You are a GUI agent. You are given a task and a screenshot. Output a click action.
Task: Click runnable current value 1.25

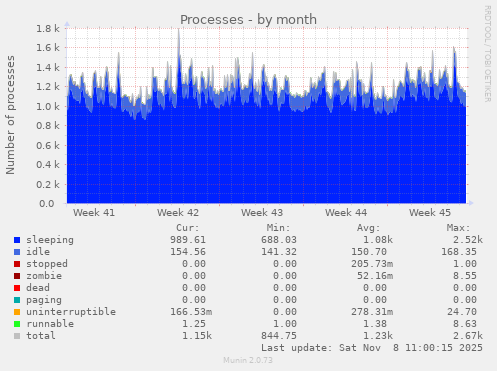pyautogui.click(x=194, y=324)
